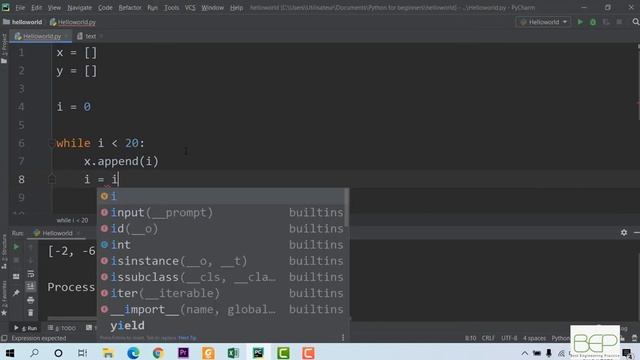
Task: Click Helloworld.py breadcrumb in navigation bar
Action: click(73, 22)
